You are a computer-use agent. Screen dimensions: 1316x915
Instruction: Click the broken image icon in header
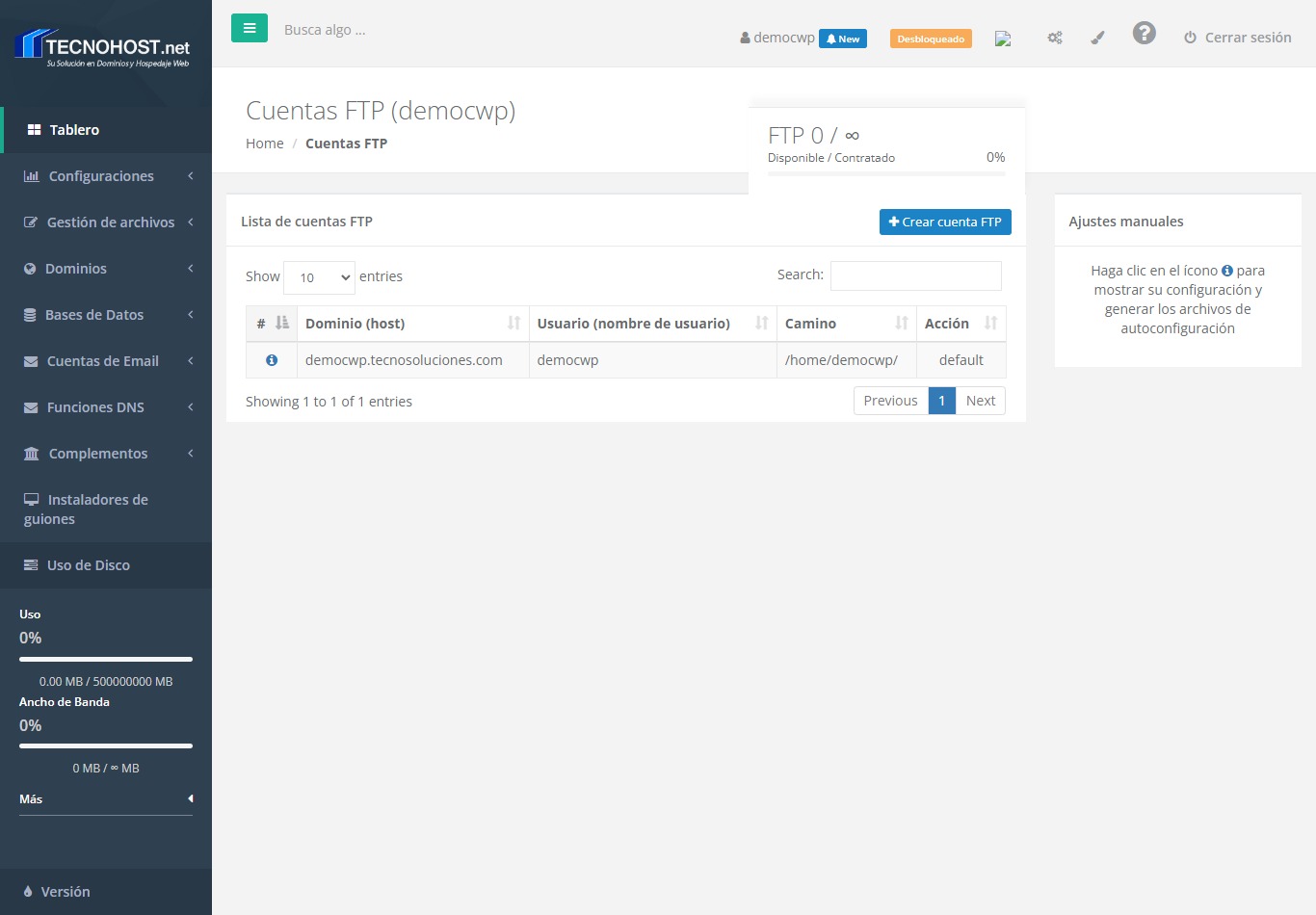(1003, 39)
